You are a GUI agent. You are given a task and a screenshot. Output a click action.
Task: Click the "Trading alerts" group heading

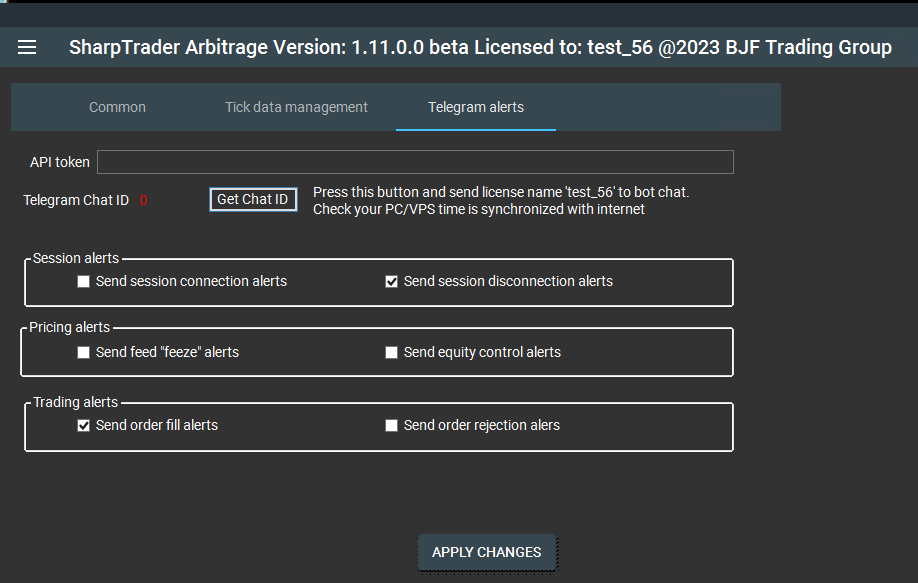coord(76,402)
